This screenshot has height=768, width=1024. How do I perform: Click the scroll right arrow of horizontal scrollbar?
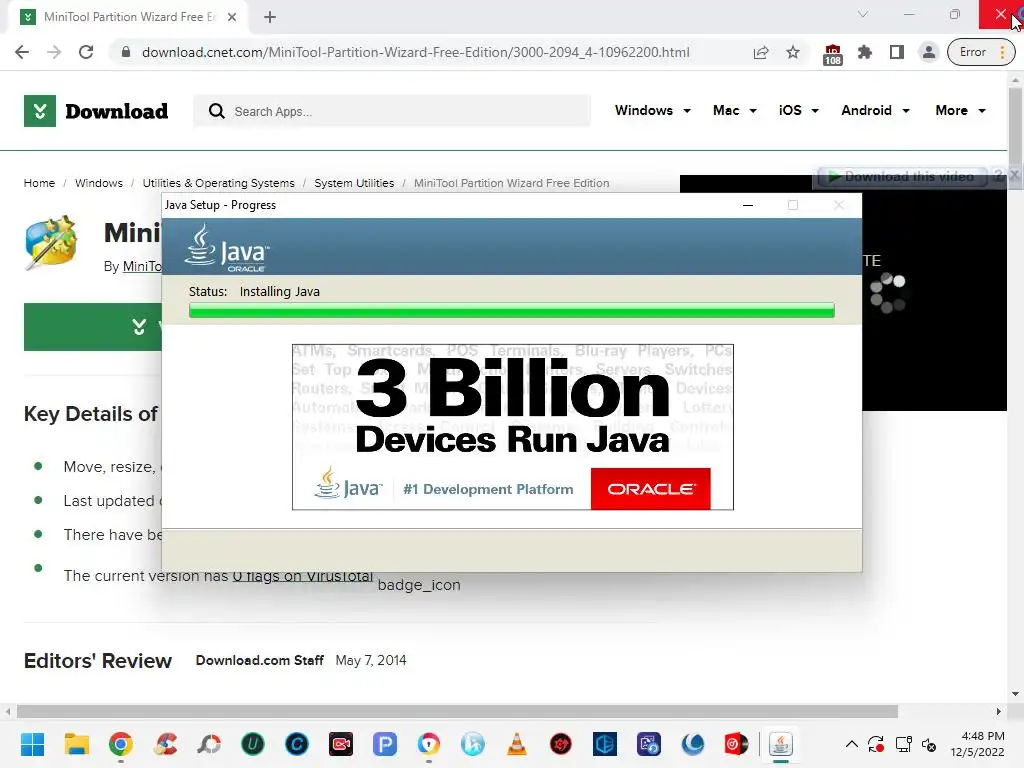pyautogui.click(x=999, y=711)
